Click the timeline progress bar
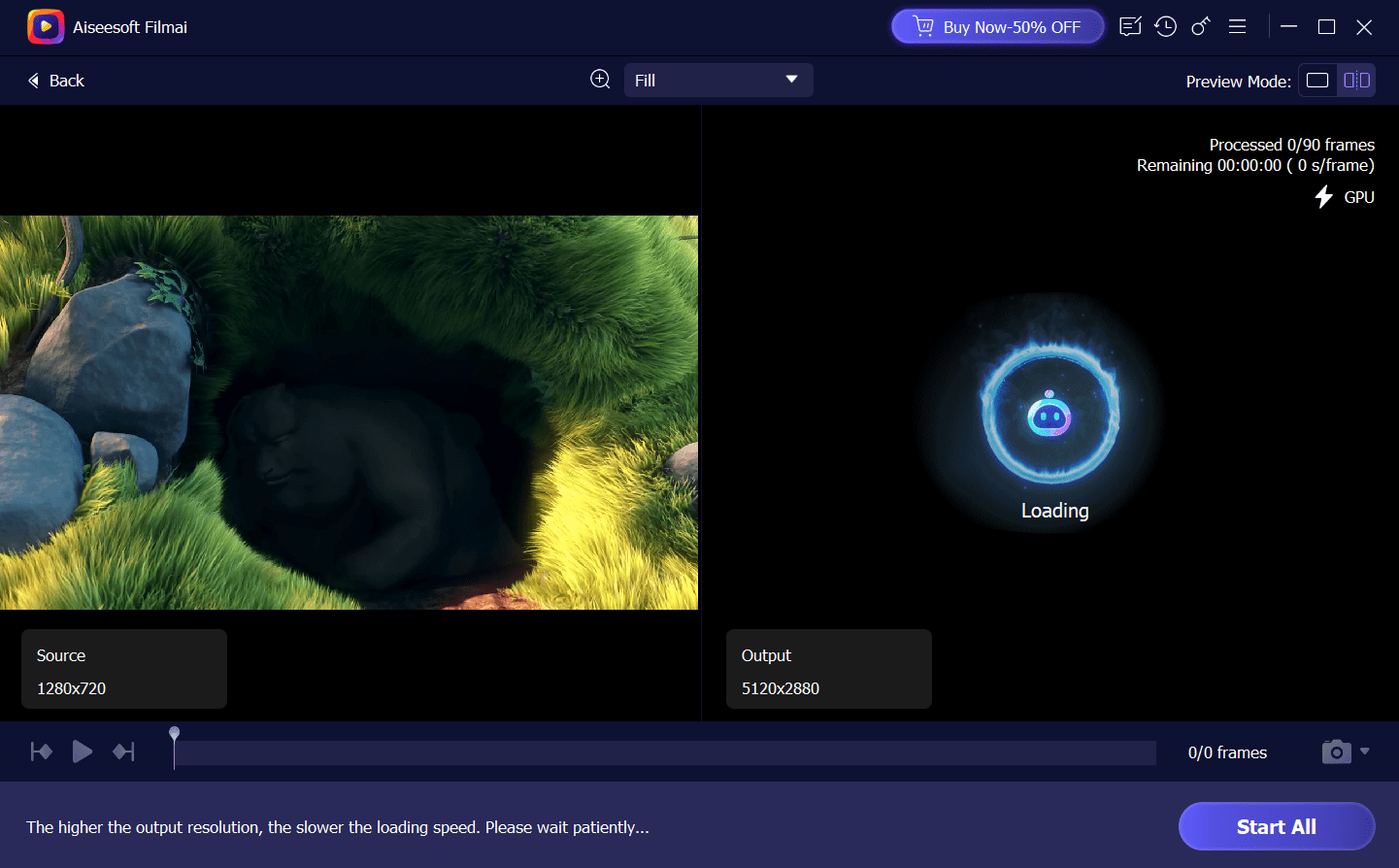 pos(665,752)
